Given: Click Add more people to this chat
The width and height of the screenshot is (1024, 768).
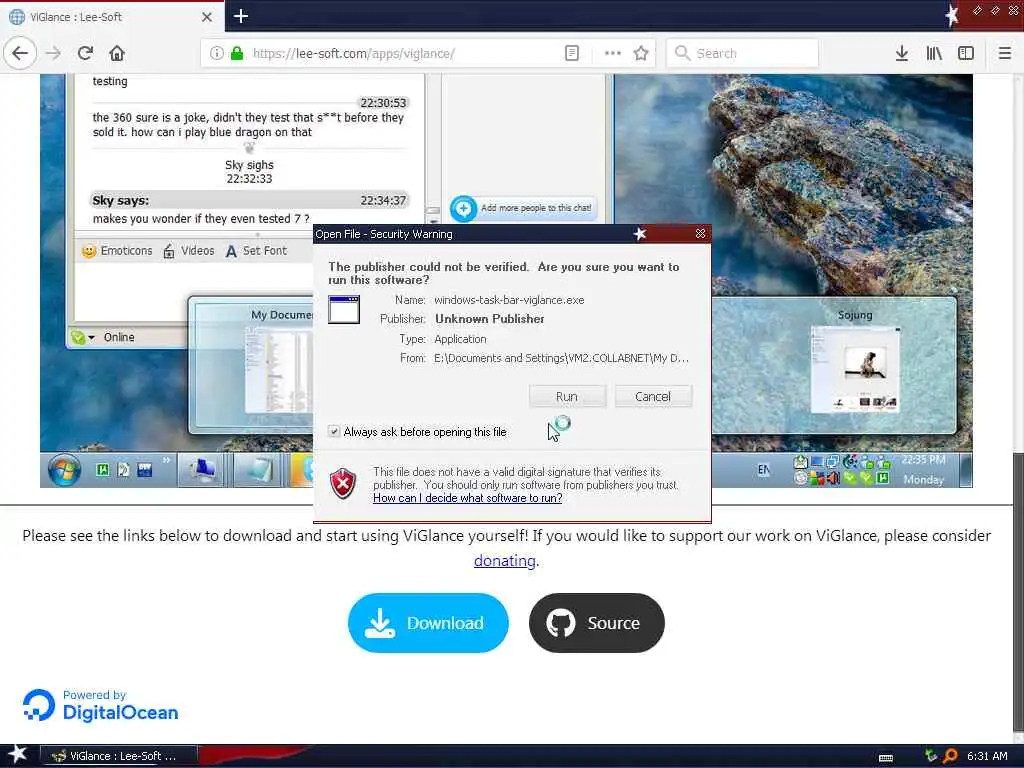Looking at the screenshot, I should pyautogui.click(x=523, y=208).
